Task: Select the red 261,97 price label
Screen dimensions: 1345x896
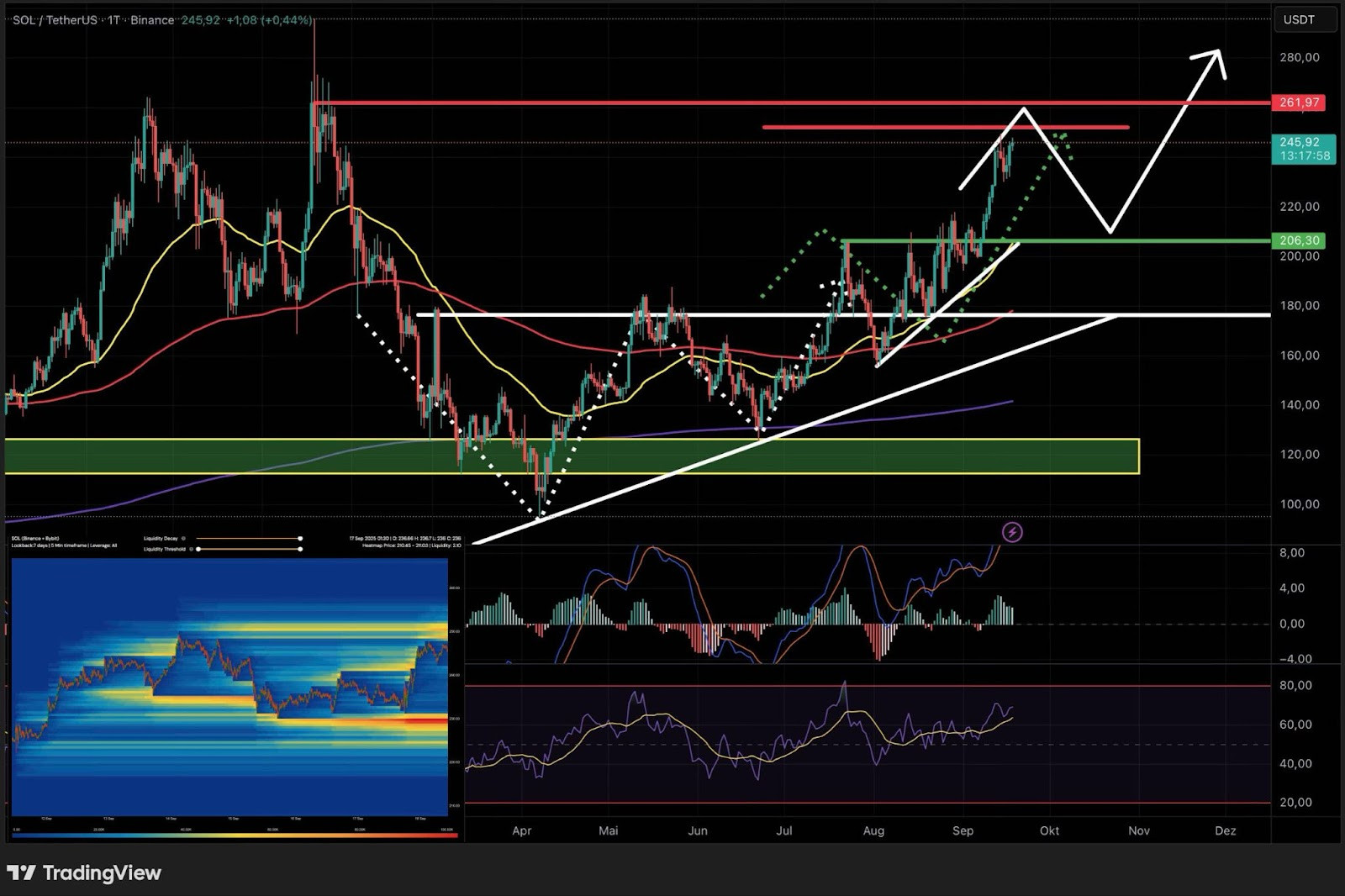Action: (1299, 103)
